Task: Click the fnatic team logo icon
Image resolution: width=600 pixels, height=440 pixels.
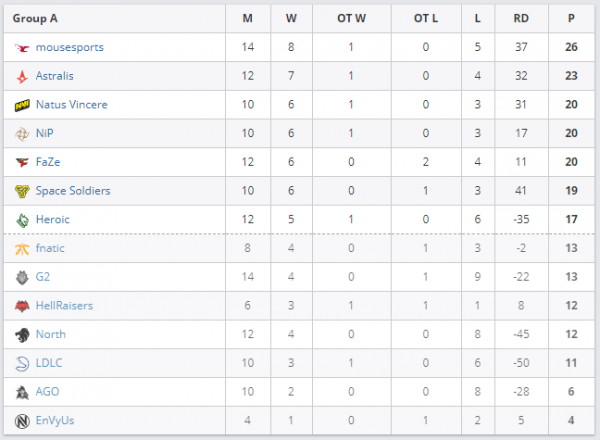Action: click(x=22, y=248)
